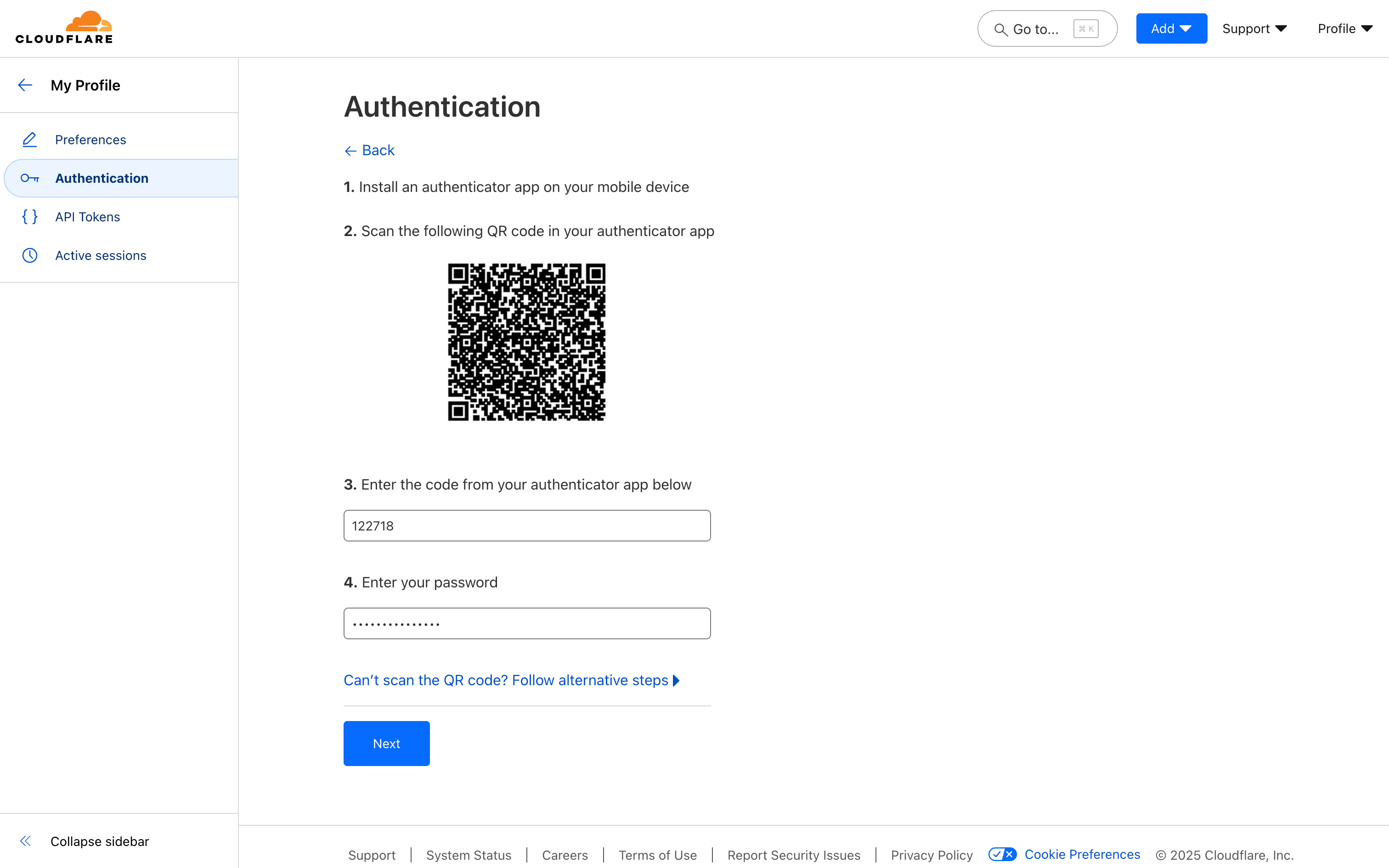
Task: Click the Cloudflare logo
Action: click(x=64, y=27)
